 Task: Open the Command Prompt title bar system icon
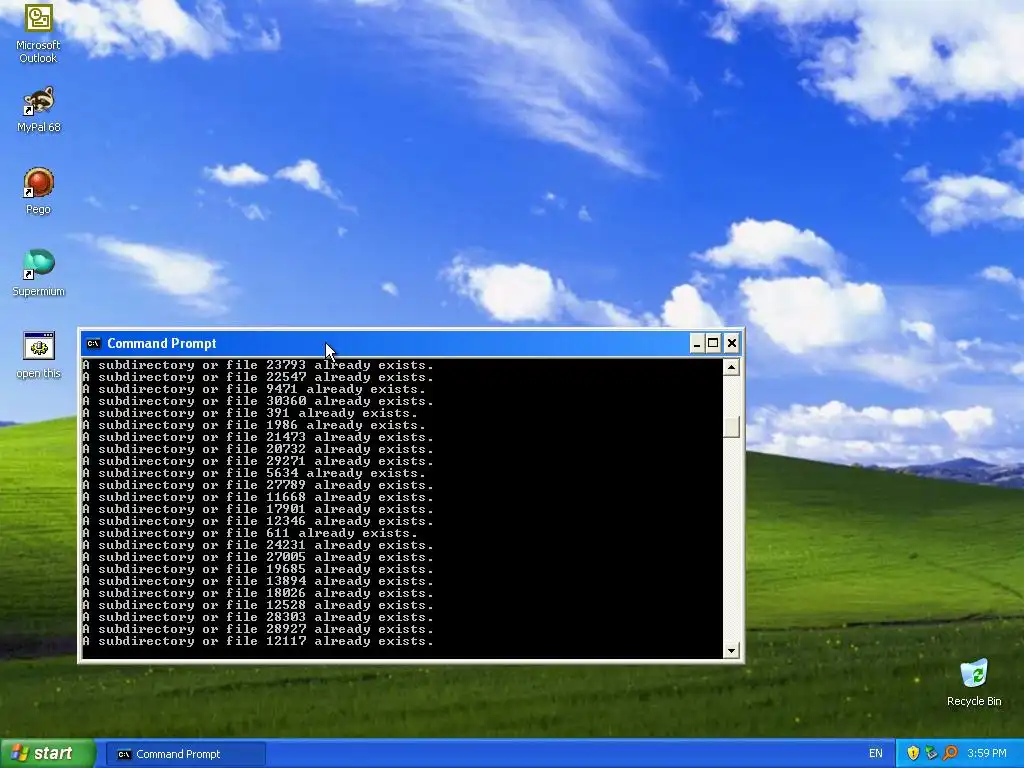point(93,344)
